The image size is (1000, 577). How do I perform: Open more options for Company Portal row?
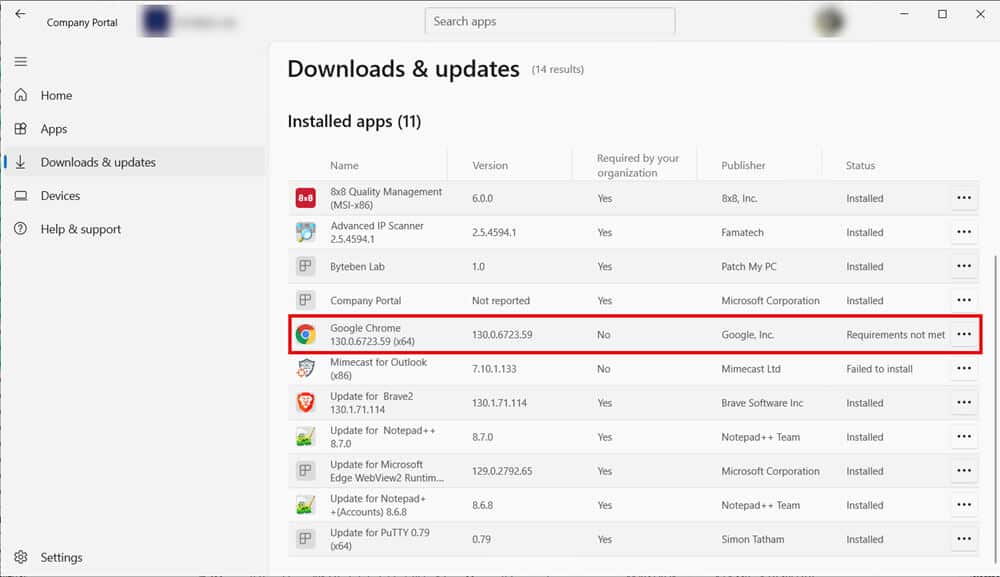964,300
